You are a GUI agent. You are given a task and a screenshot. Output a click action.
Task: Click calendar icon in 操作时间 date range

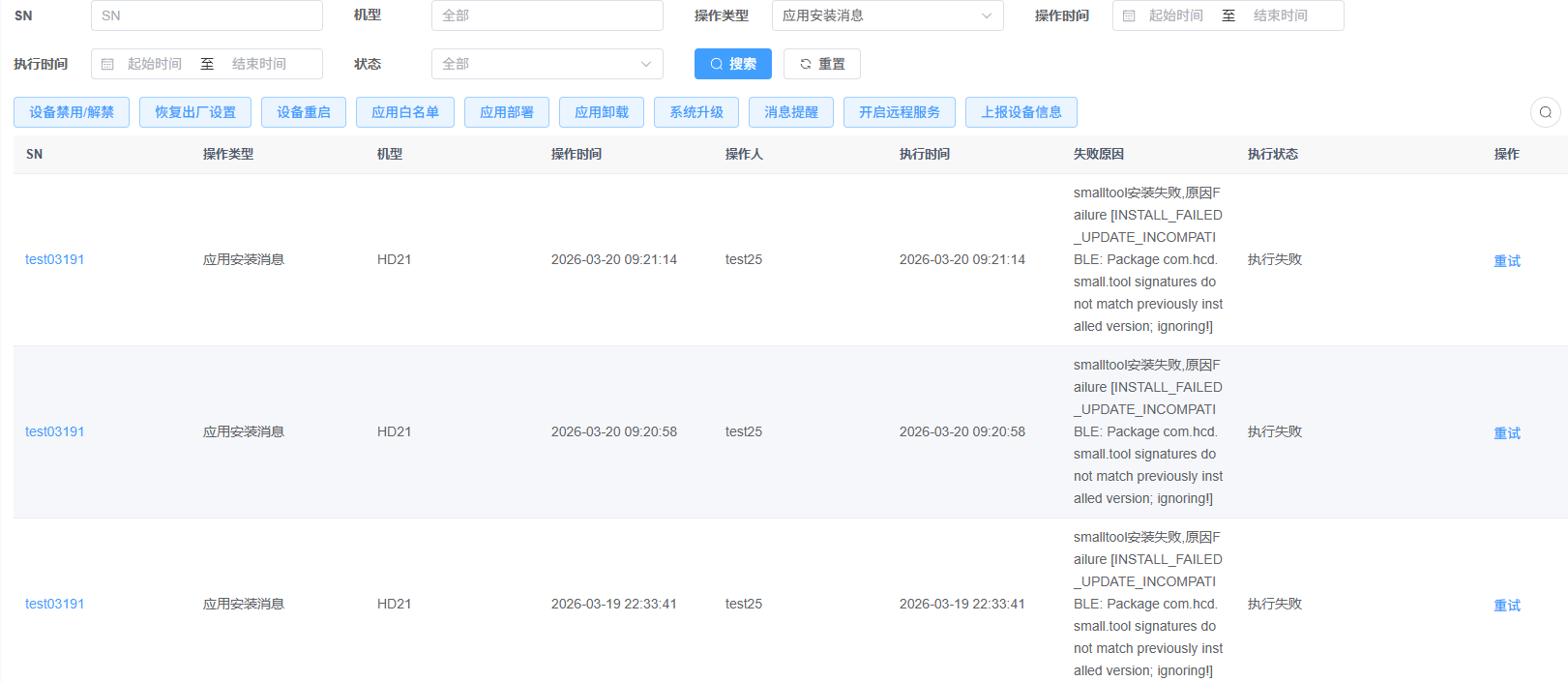click(1129, 15)
